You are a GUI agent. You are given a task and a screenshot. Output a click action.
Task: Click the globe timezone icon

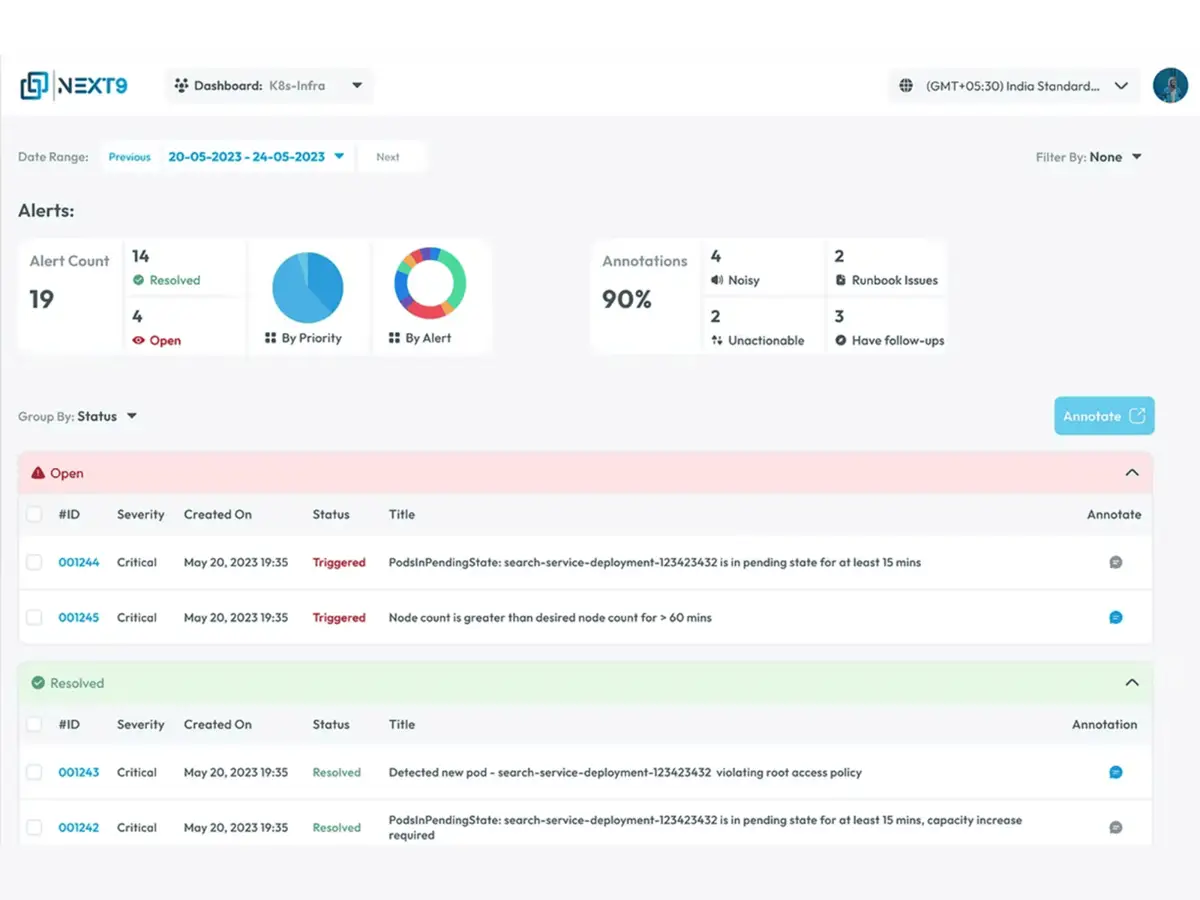pos(906,86)
